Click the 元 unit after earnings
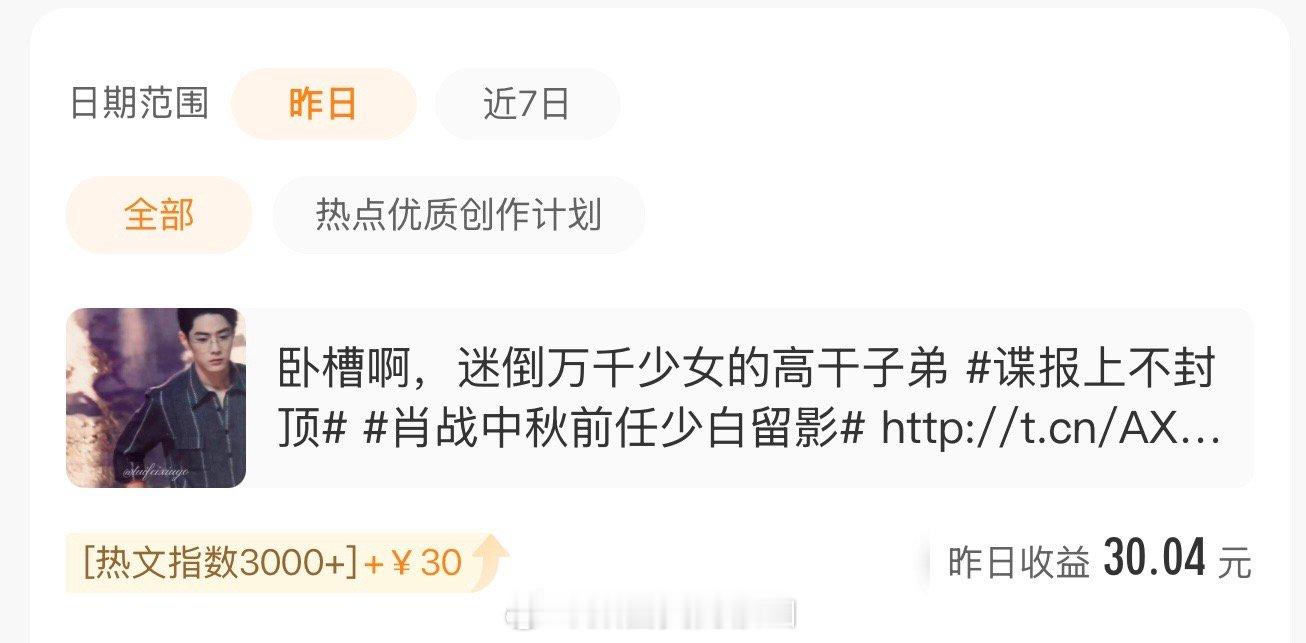 1234,563
